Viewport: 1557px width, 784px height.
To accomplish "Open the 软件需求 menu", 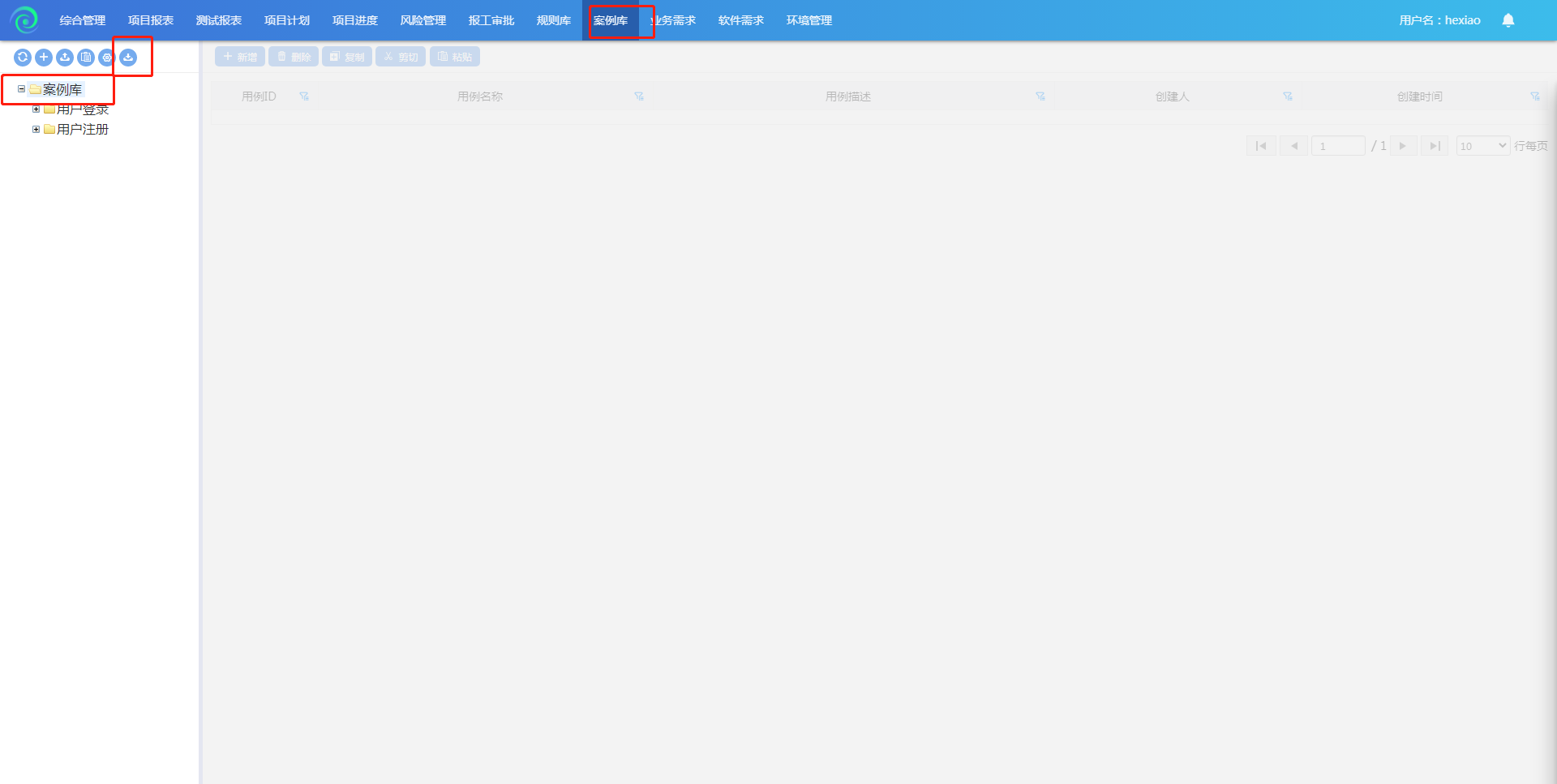I will coord(741,20).
